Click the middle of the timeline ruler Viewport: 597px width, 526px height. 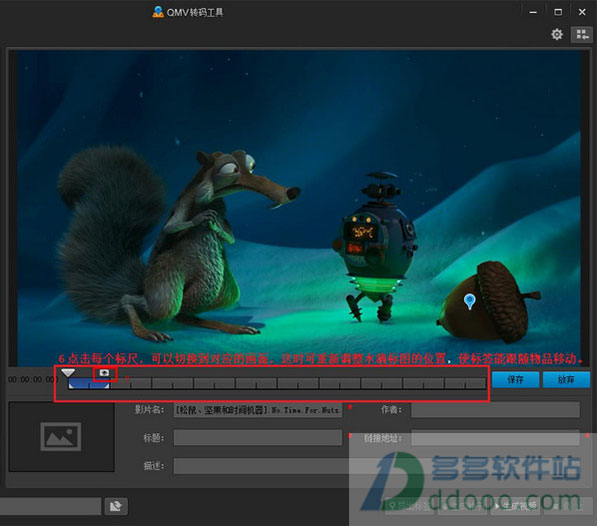[x=277, y=383]
